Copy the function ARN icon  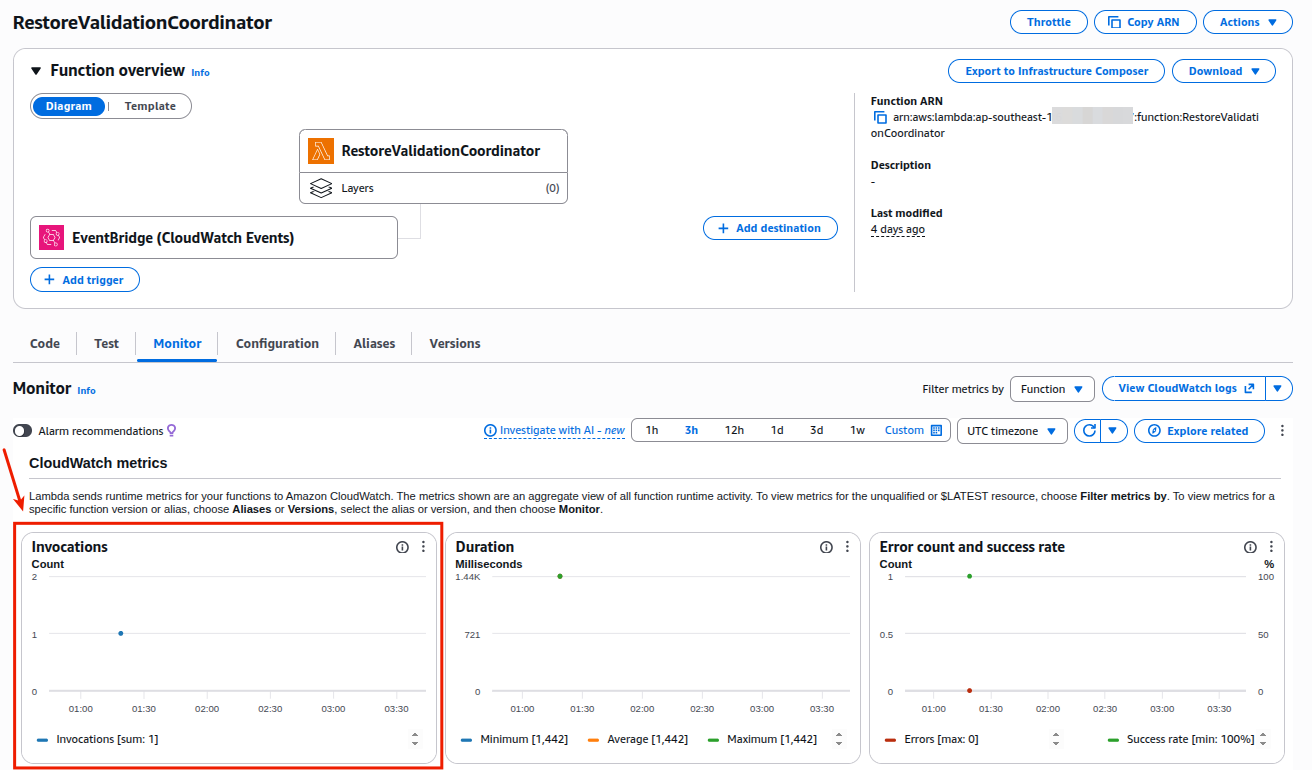coord(880,117)
